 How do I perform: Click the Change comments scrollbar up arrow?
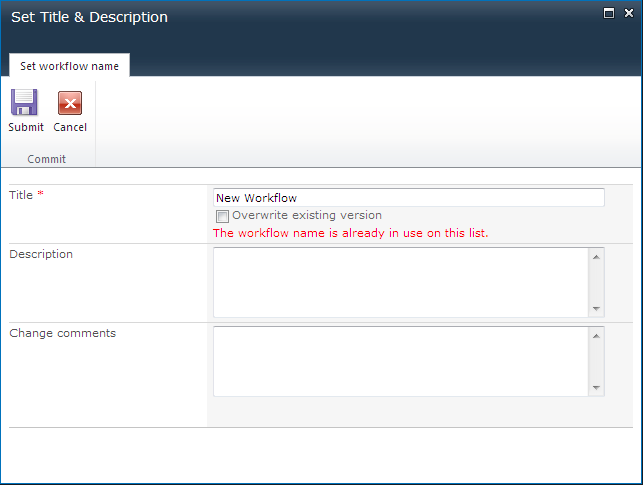click(596, 336)
